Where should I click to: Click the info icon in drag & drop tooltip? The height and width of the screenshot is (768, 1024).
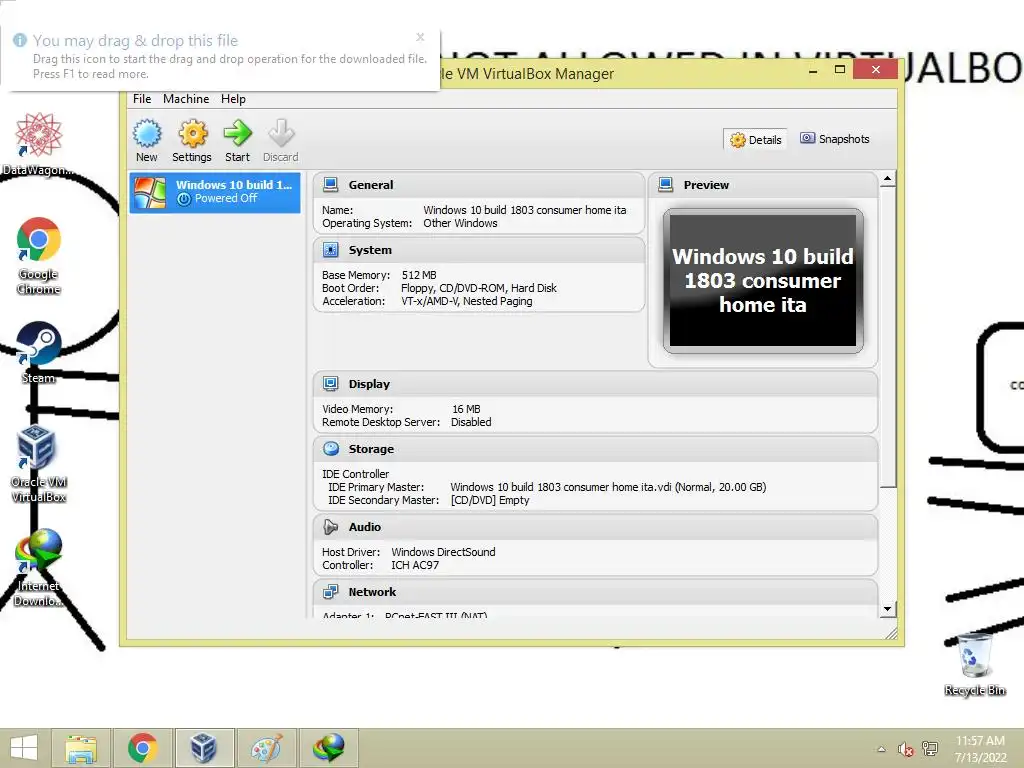(20, 40)
